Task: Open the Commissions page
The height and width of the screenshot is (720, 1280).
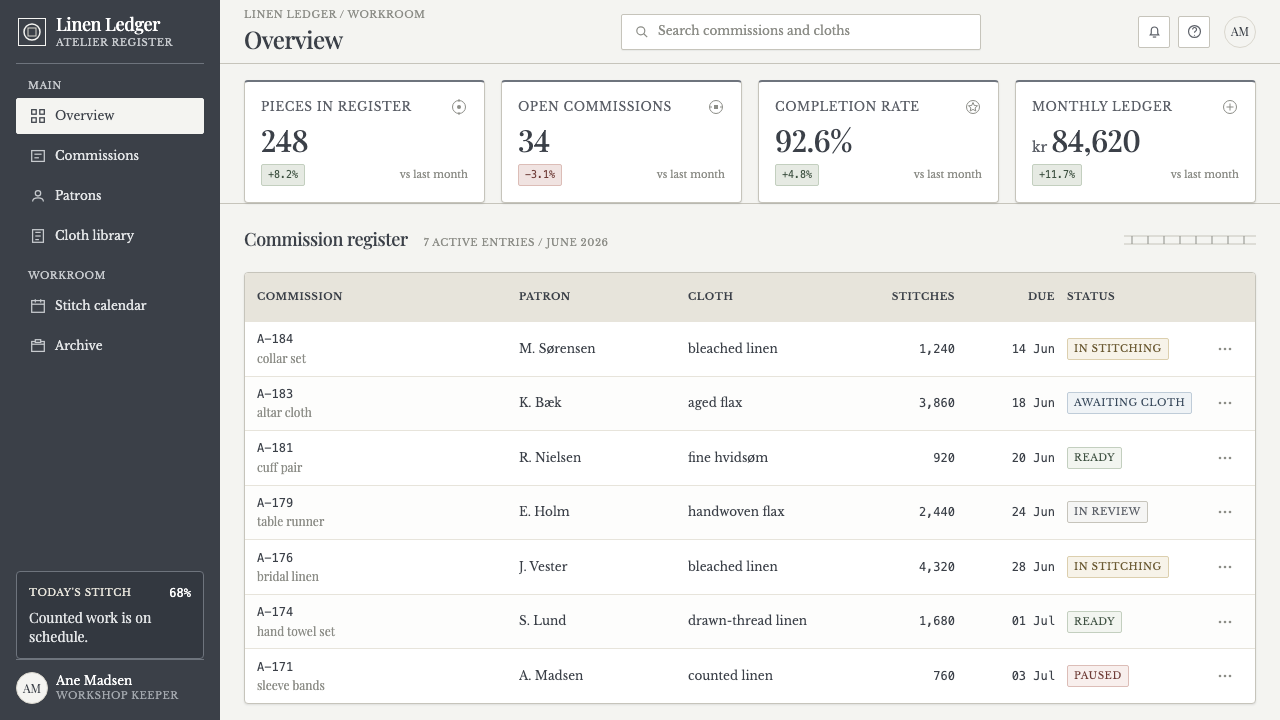Action: 110,156
